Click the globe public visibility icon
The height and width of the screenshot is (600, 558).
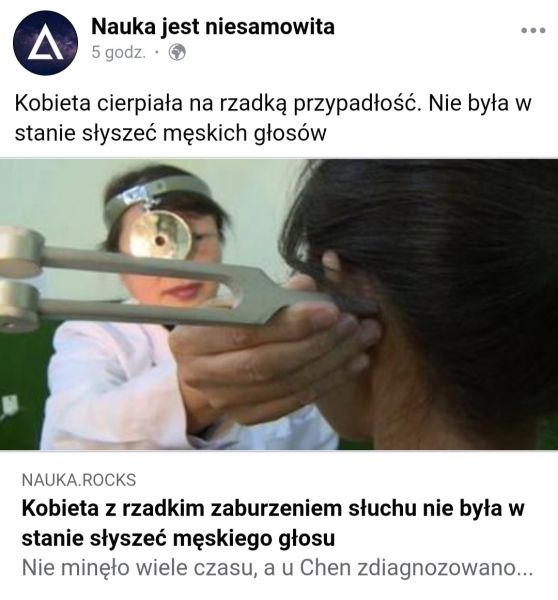(x=177, y=52)
